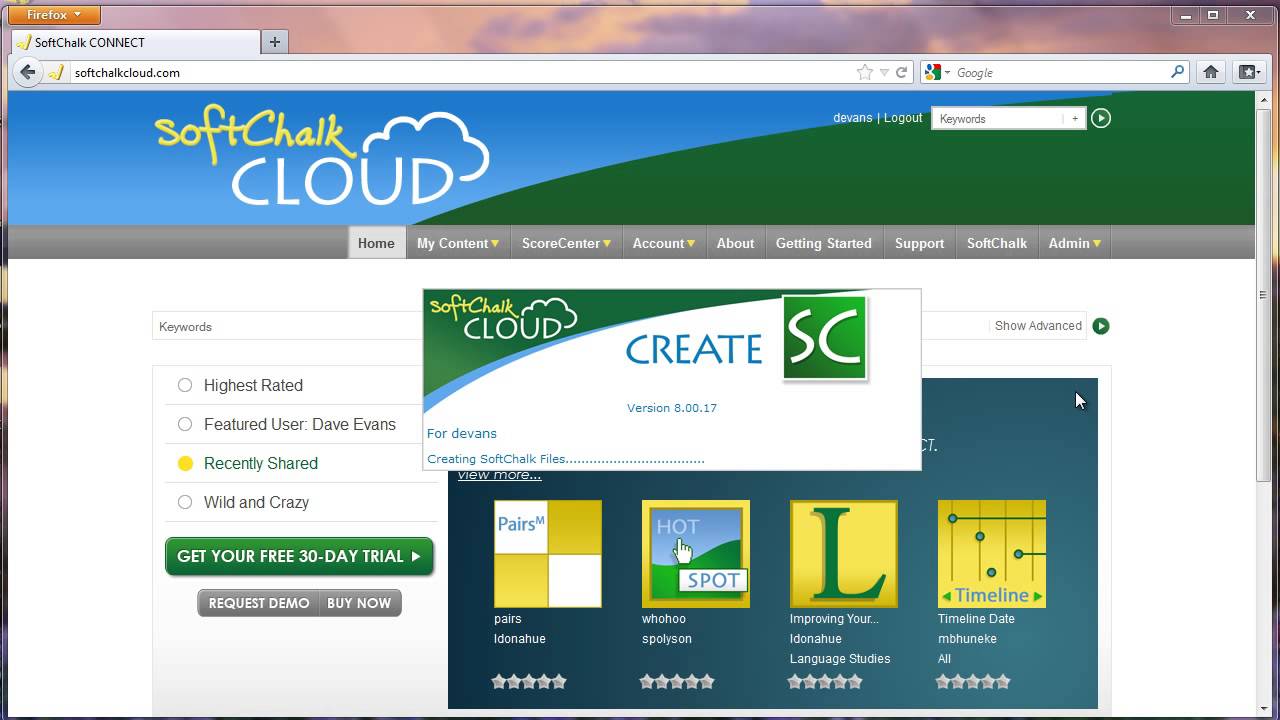Click the bookmark star in address bar
The image size is (1280, 720).
tap(865, 72)
